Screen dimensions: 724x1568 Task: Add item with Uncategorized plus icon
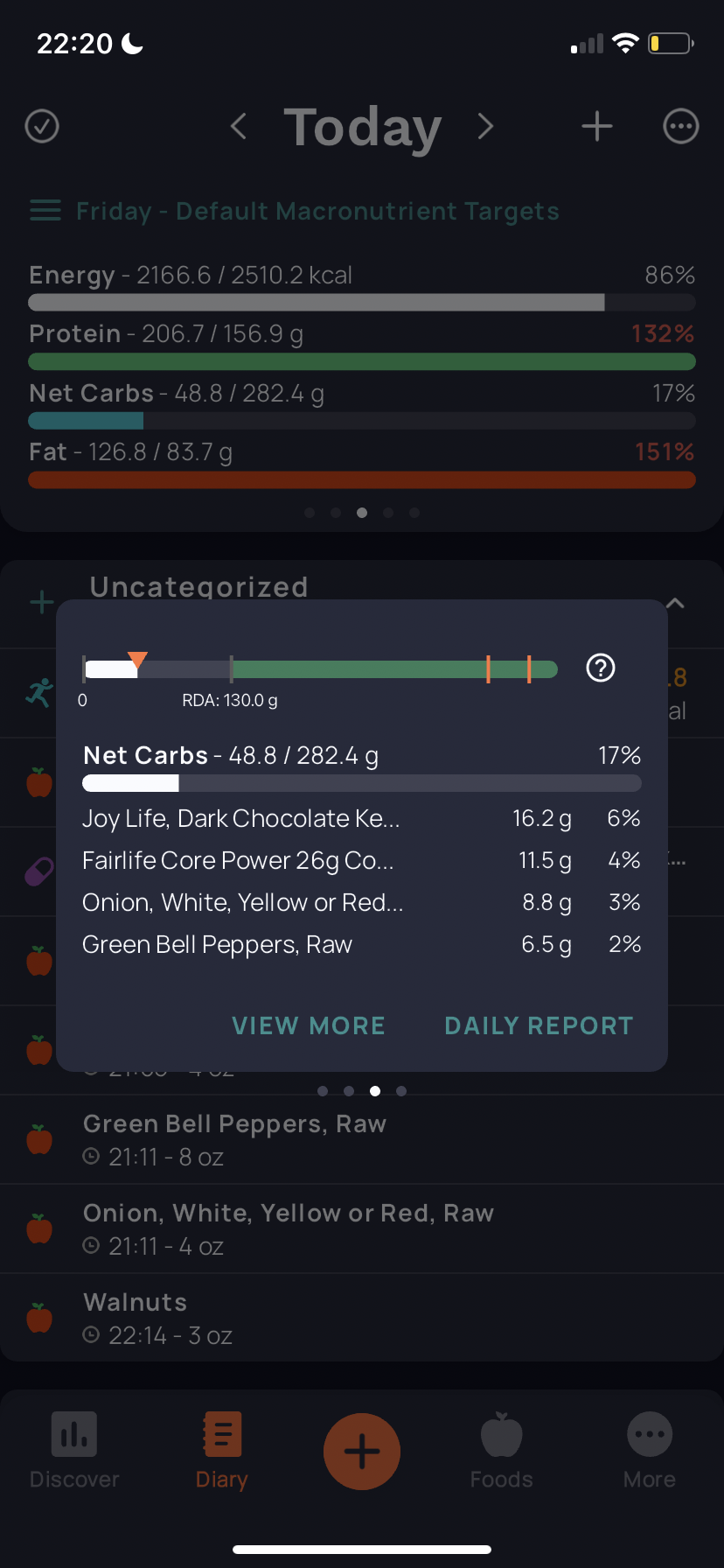[42, 603]
